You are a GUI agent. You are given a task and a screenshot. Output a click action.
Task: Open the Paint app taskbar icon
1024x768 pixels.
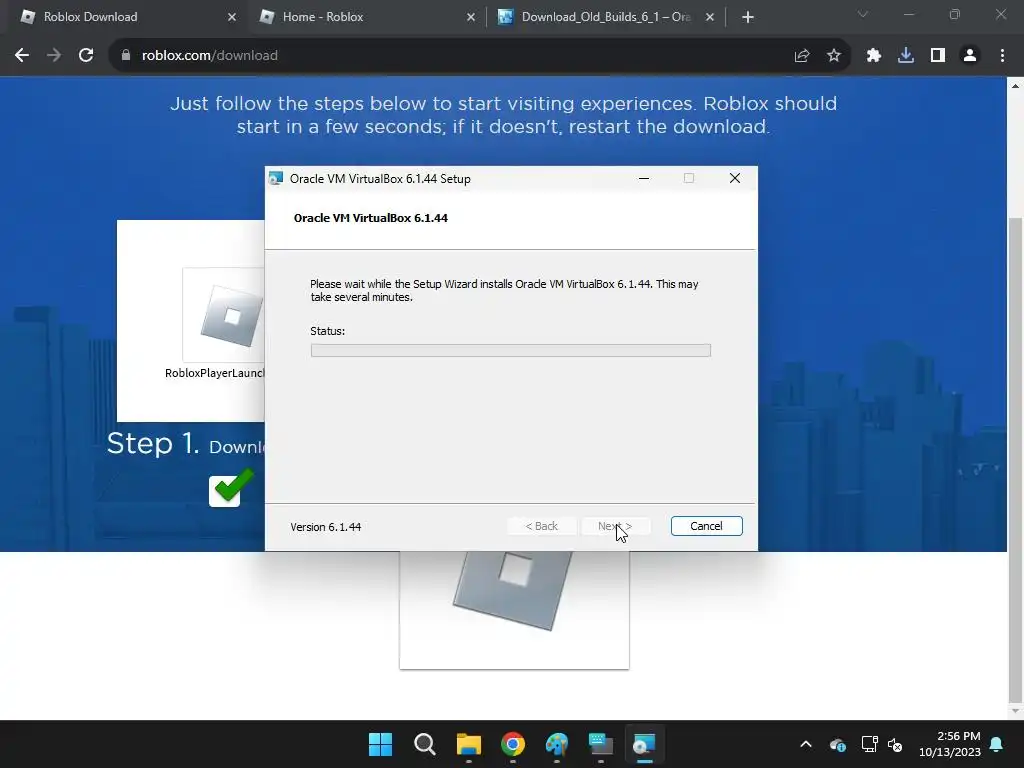coord(556,744)
